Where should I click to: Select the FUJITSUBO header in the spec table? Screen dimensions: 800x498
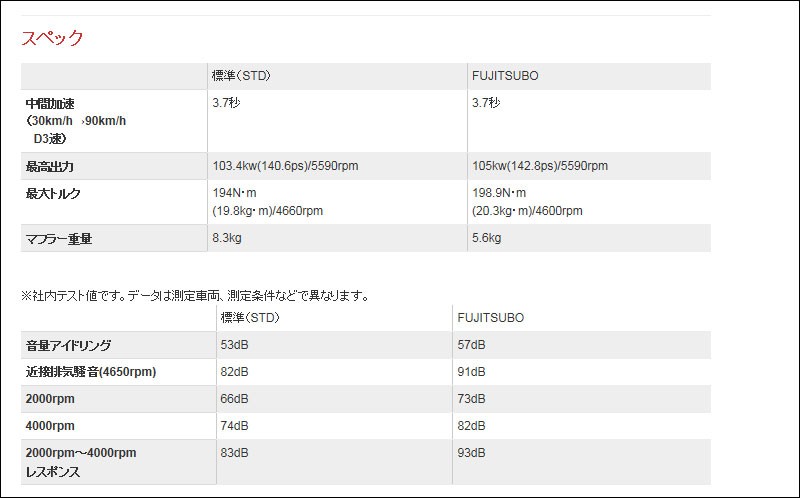[x=505, y=76]
